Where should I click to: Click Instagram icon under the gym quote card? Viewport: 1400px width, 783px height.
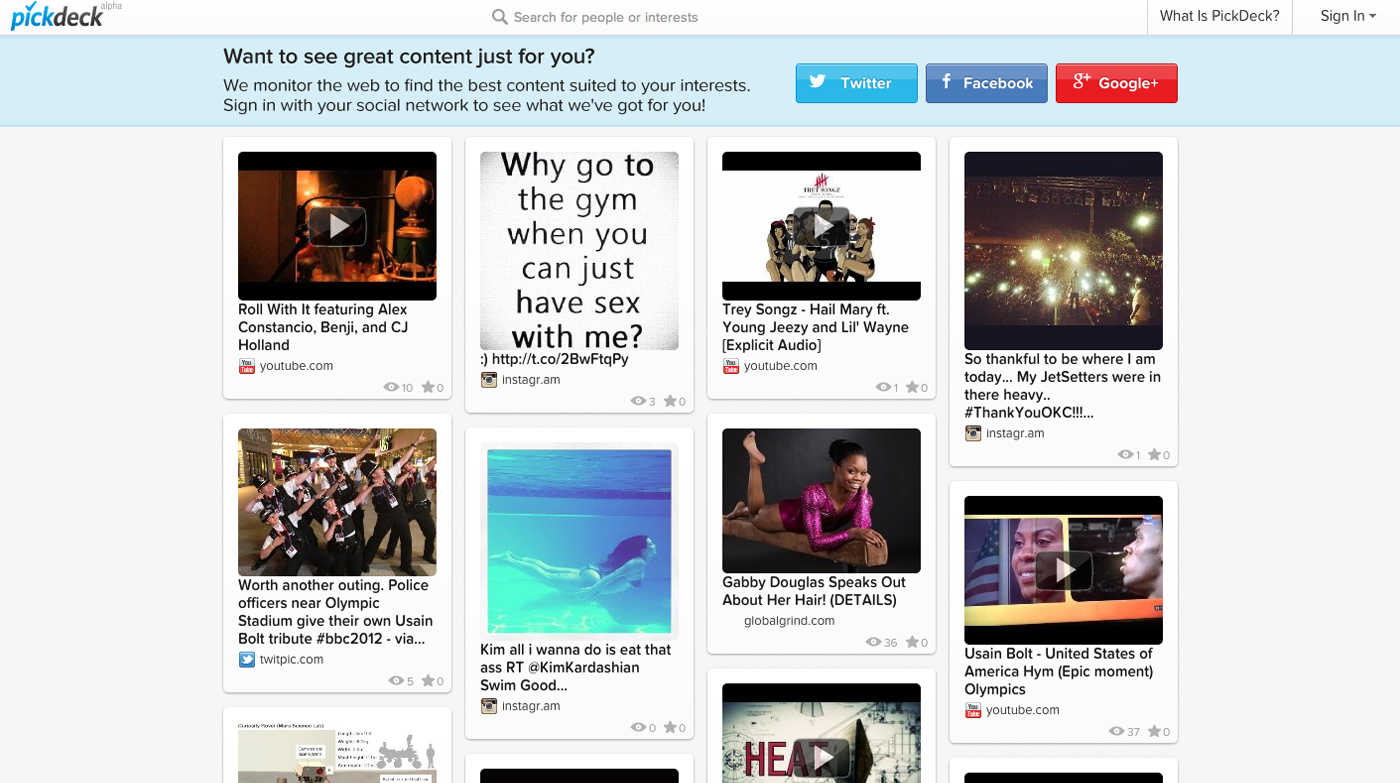coord(489,380)
